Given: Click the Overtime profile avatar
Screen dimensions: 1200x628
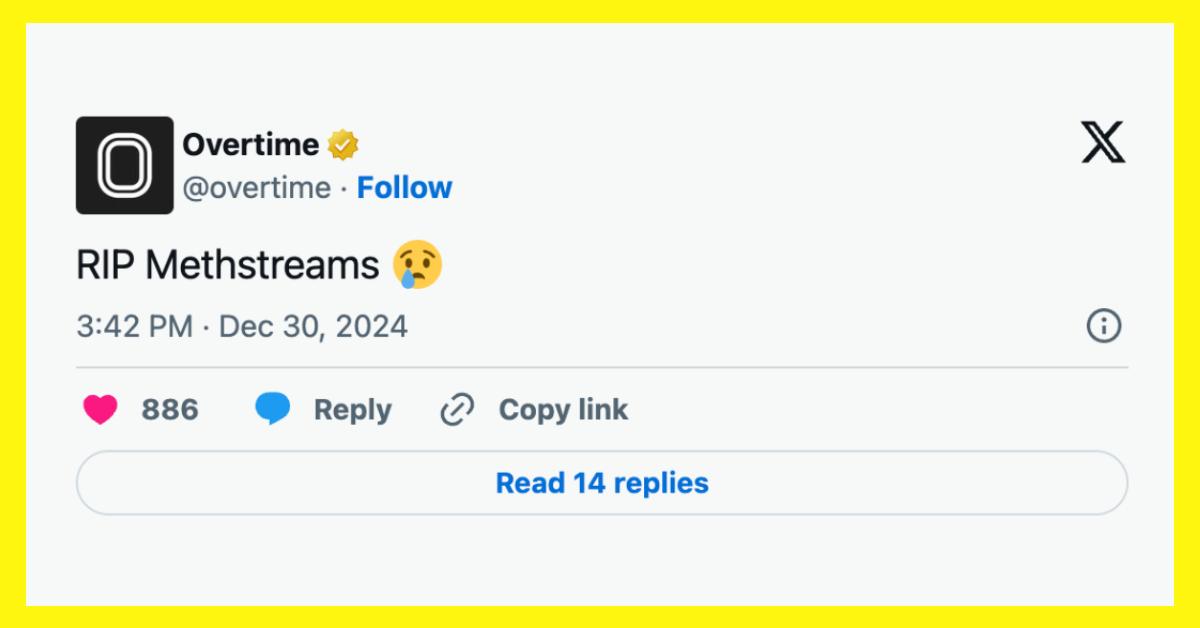Looking at the screenshot, I should [x=124, y=165].
